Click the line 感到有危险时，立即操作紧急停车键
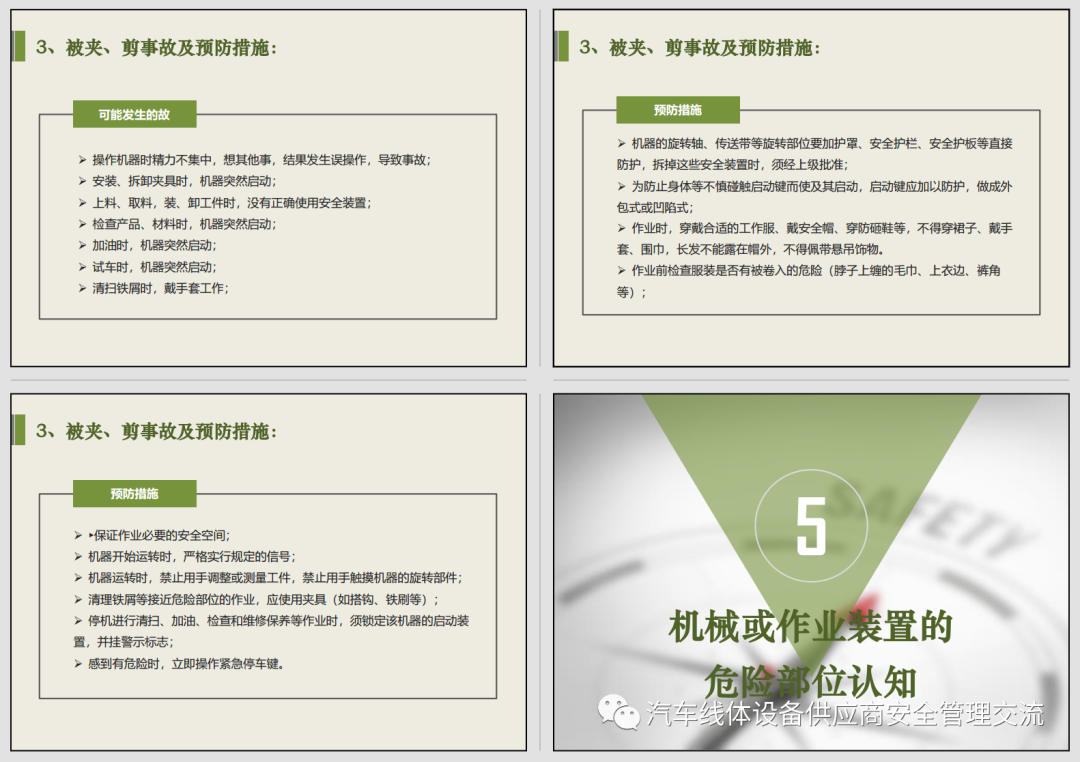This screenshot has width=1080, height=762. coord(179,663)
